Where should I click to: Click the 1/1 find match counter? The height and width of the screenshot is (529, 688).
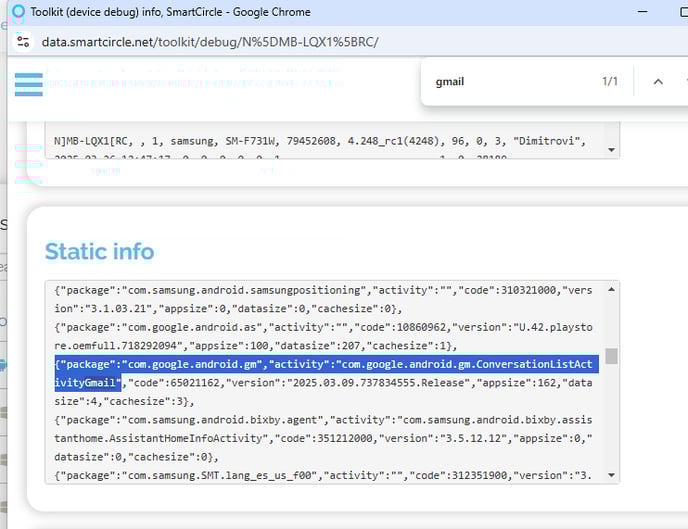coord(609,82)
